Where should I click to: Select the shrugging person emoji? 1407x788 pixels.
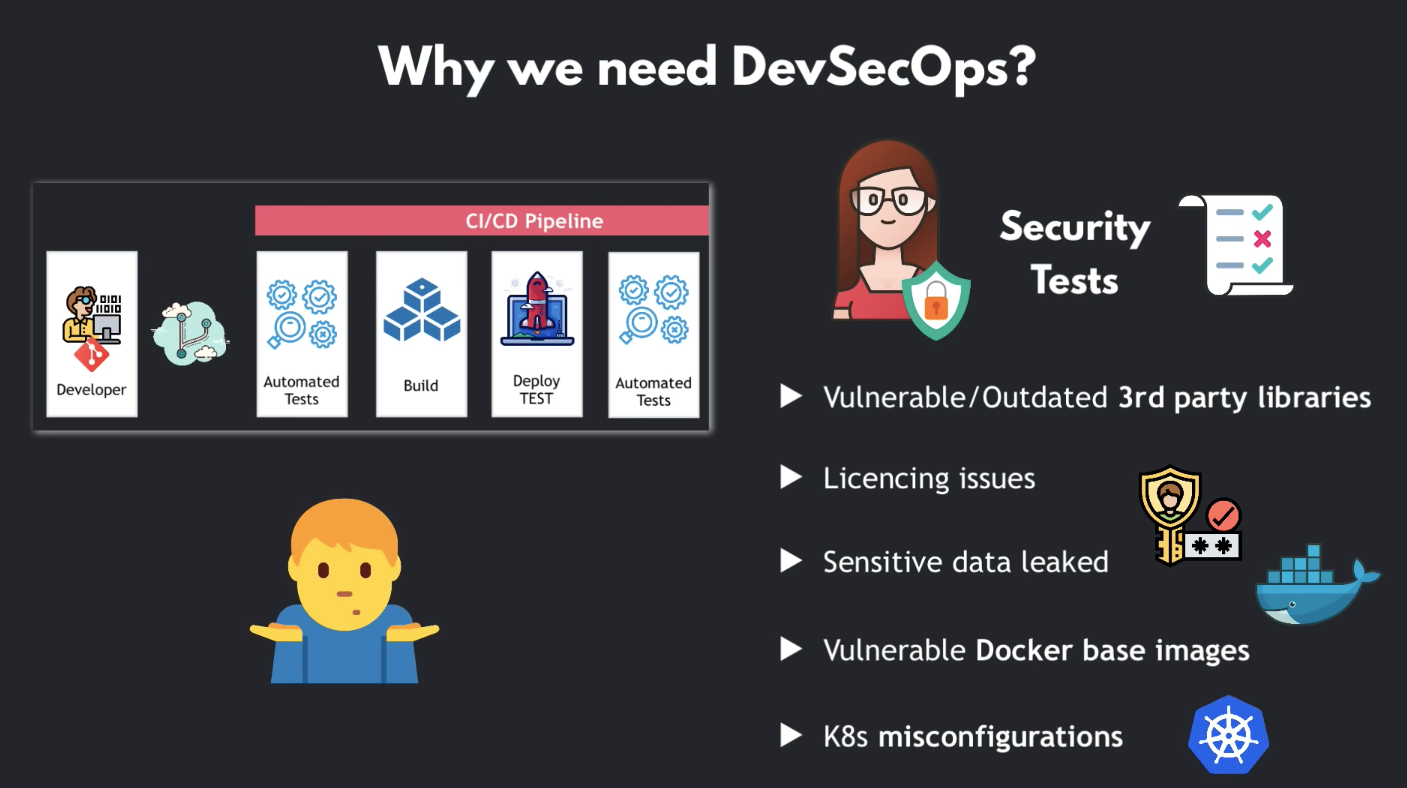click(x=344, y=592)
